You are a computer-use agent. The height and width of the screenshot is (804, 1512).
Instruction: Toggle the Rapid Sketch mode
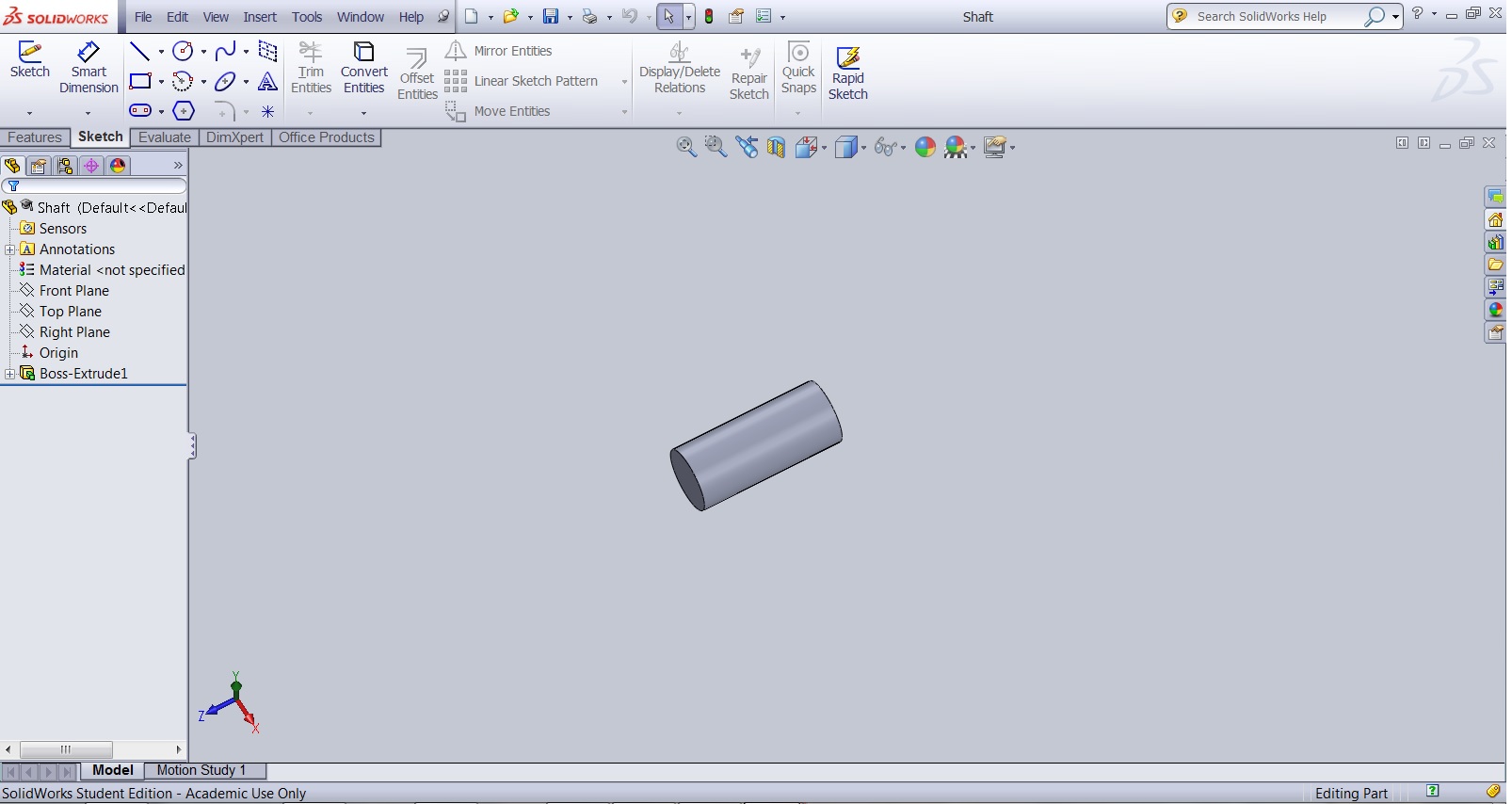tap(847, 72)
